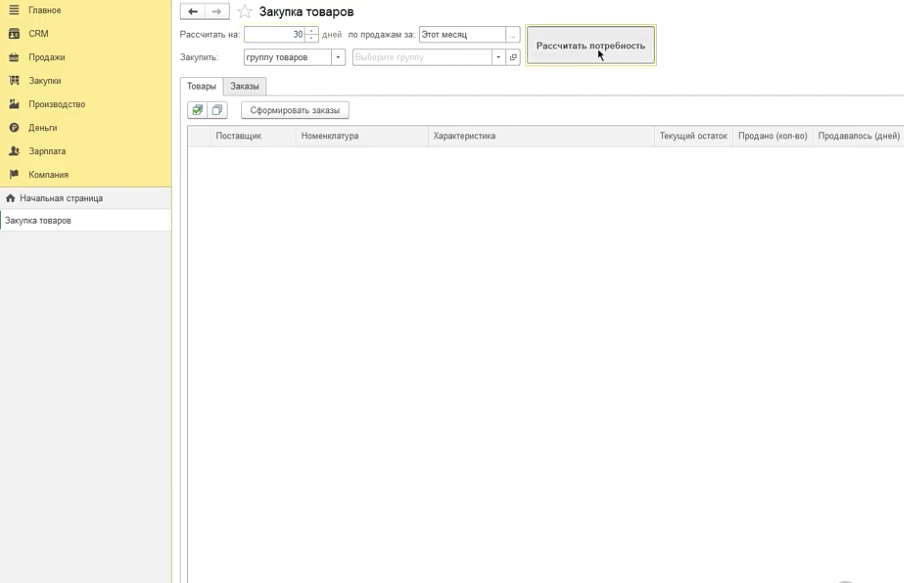Open the Деньги section
904x583 pixels.
click(x=42, y=128)
